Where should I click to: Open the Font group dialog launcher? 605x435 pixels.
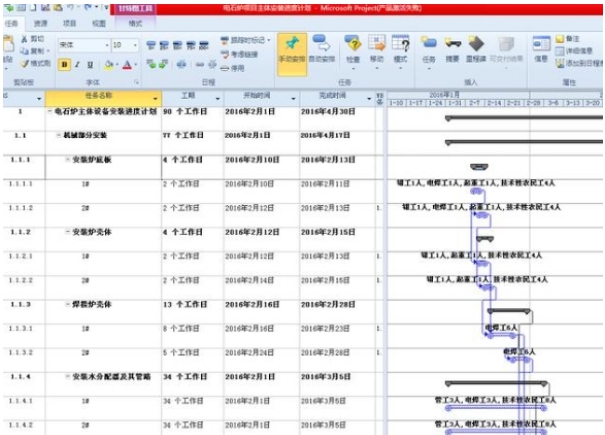[137, 82]
